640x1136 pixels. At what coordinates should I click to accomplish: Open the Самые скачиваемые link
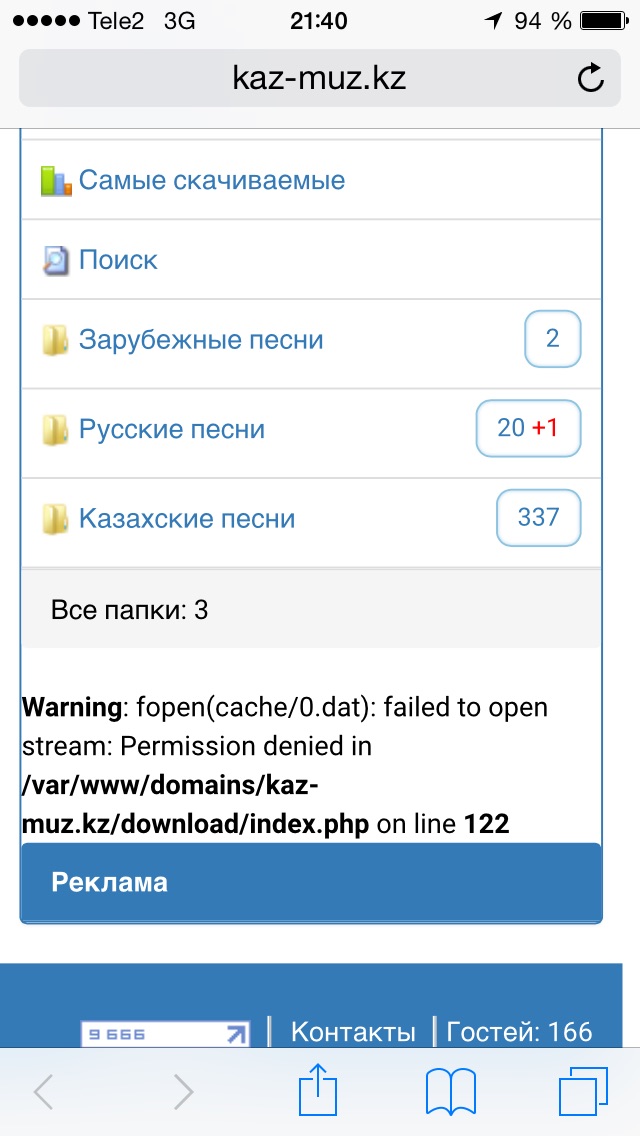212,181
